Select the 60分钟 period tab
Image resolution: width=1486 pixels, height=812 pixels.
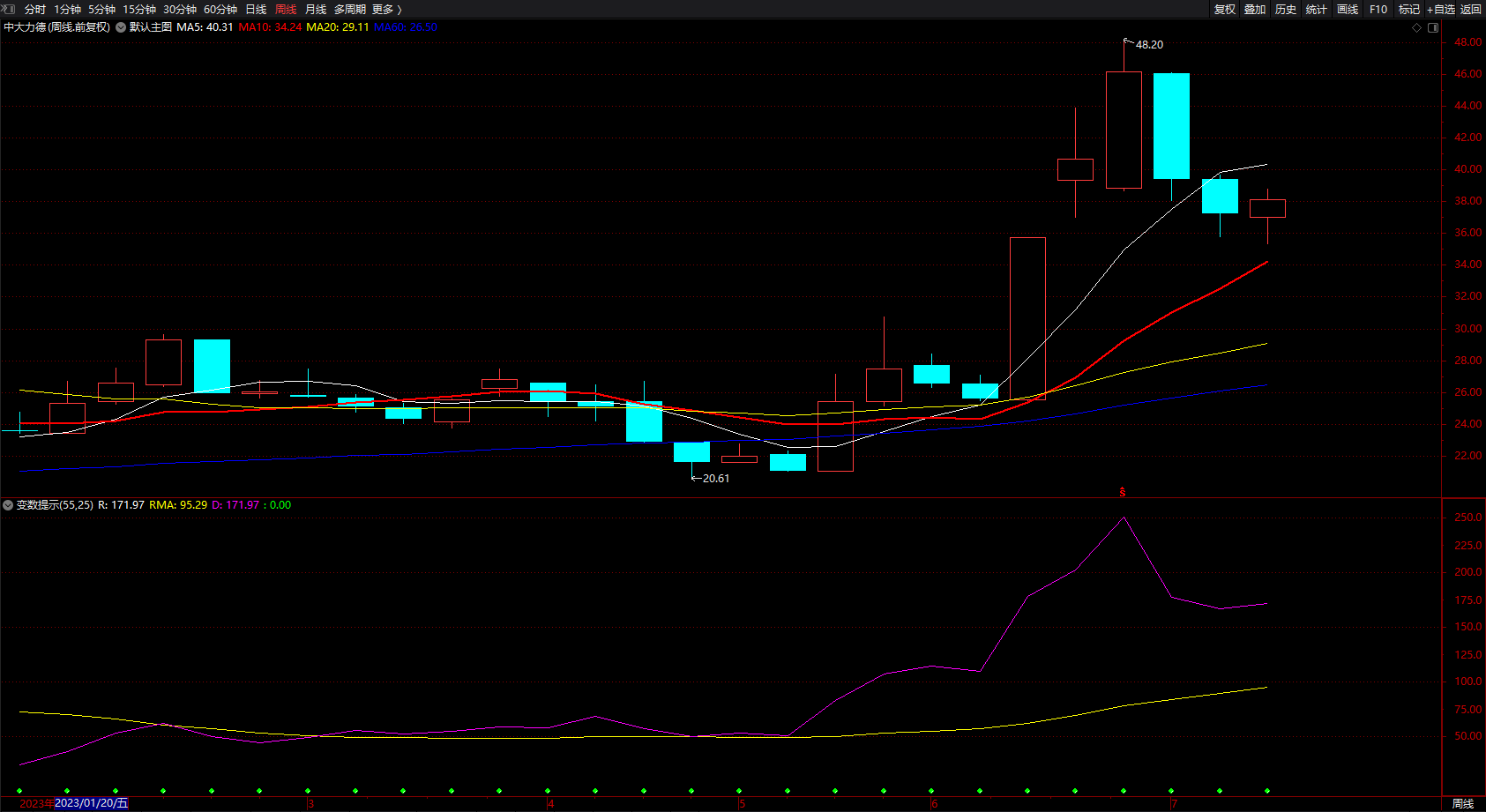[220, 9]
